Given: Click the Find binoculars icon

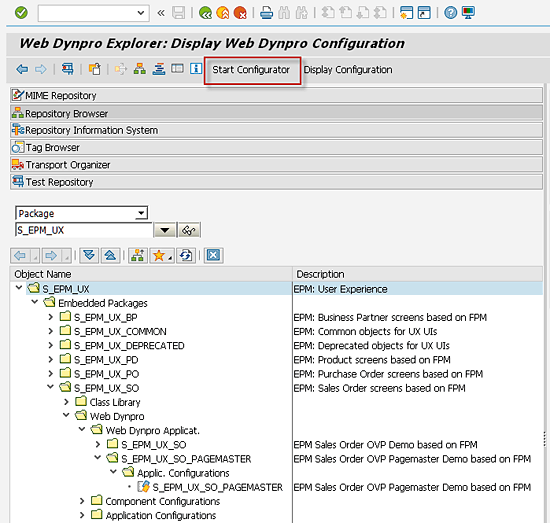Looking at the screenshot, I should click(284, 13).
